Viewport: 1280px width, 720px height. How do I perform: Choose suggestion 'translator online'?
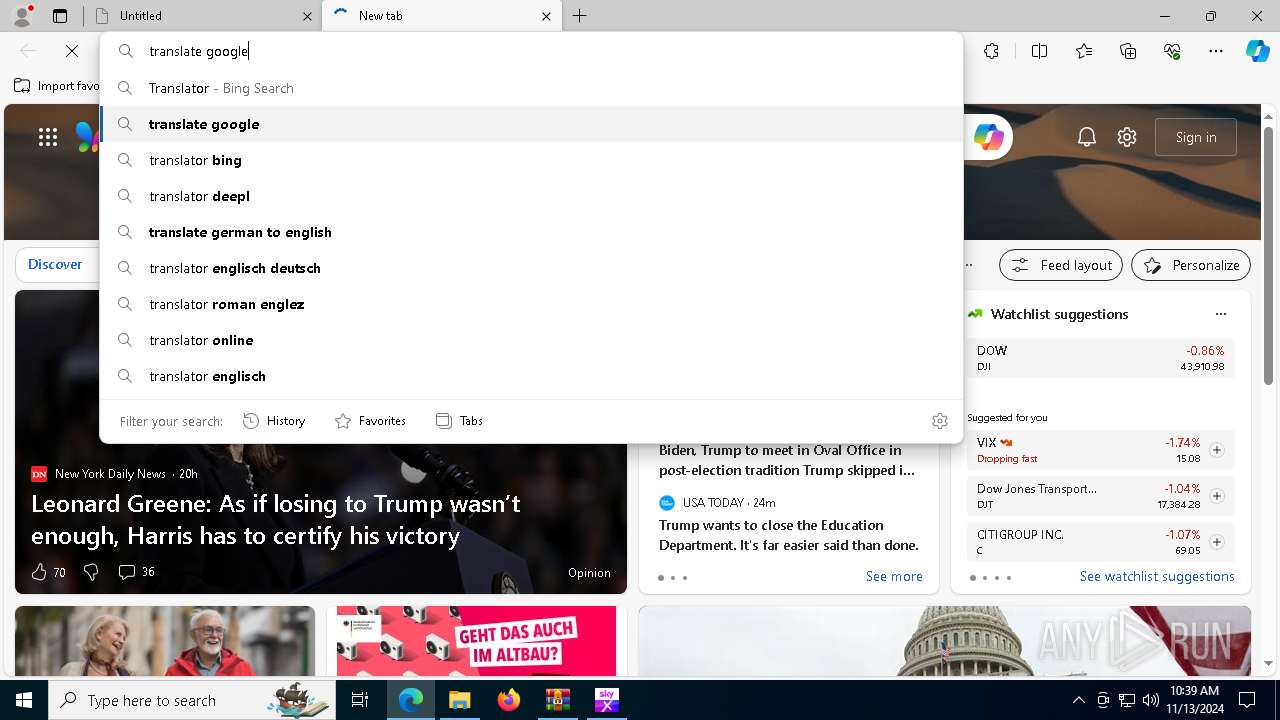click(531, 340)
